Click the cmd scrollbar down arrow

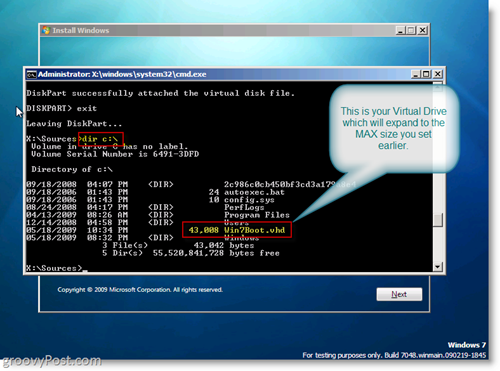438,266
